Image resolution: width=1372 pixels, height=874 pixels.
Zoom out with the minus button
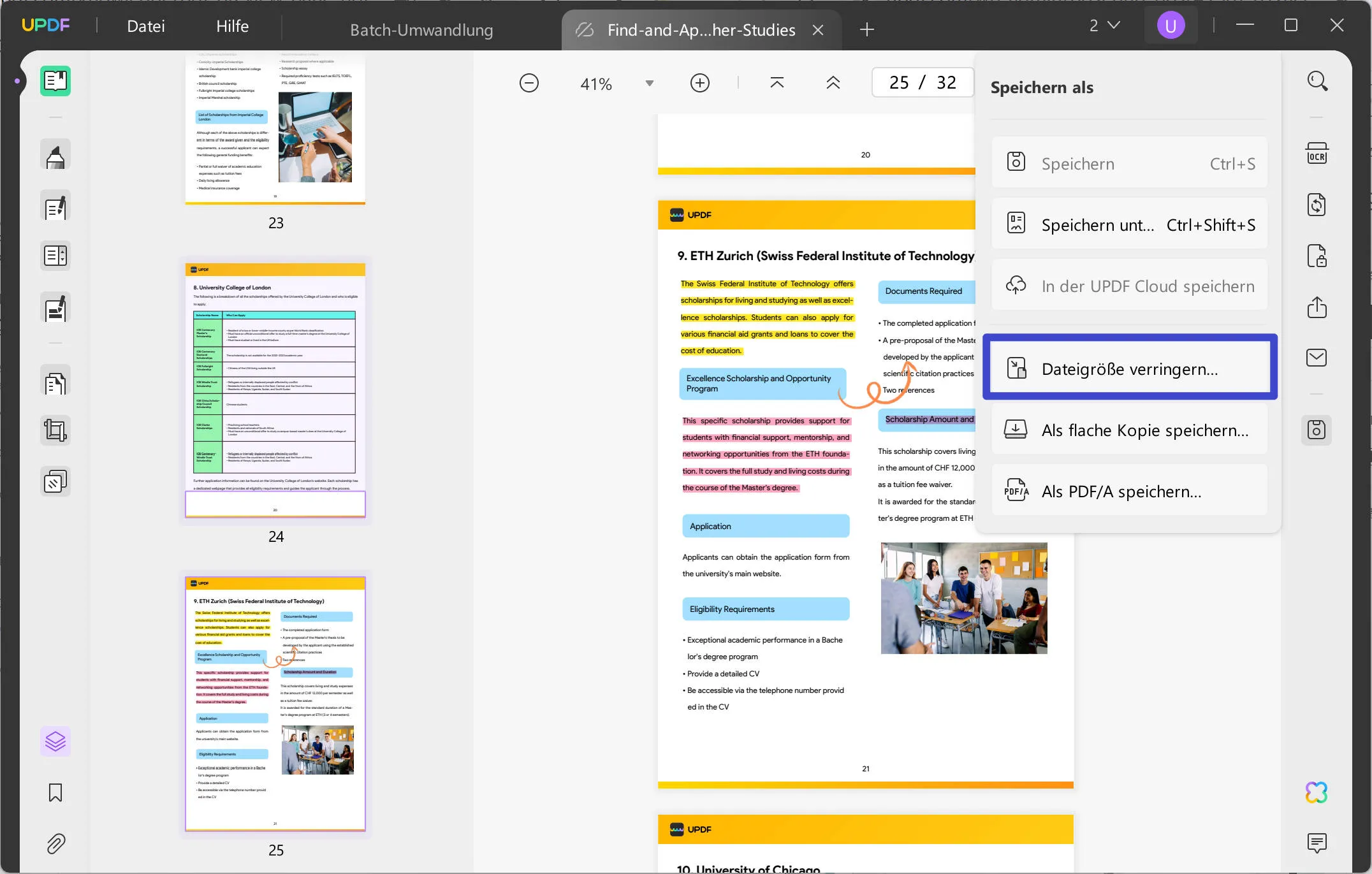(x=529, y=84)
